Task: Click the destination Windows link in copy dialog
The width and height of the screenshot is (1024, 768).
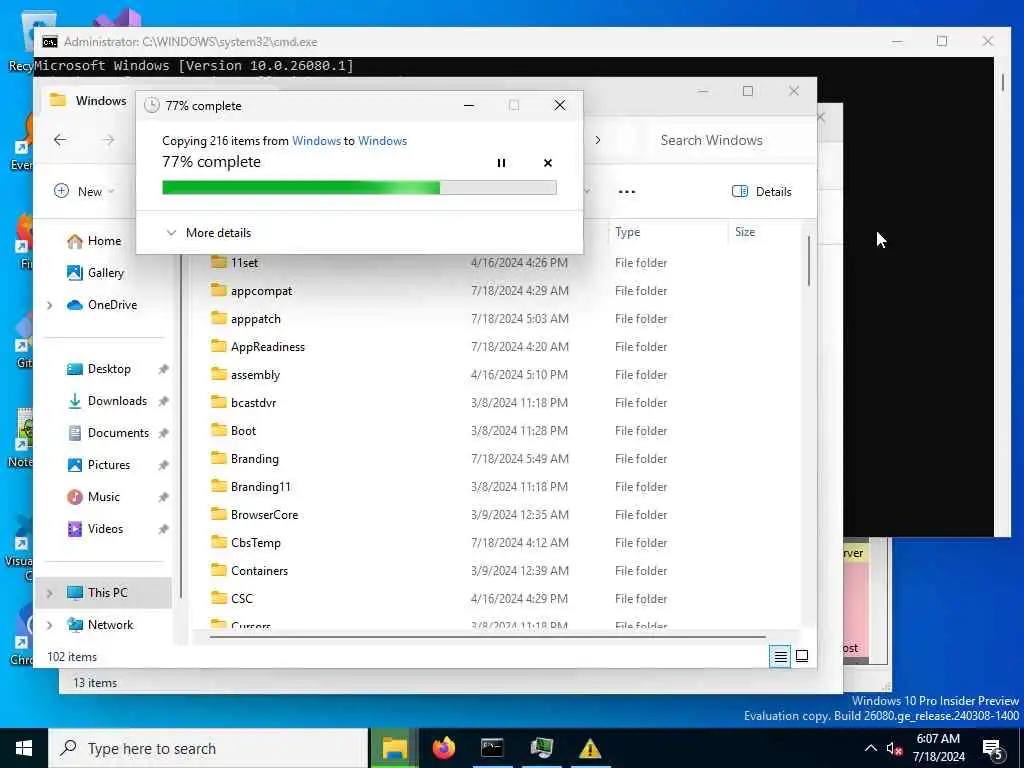Action: tap(382, 140)
